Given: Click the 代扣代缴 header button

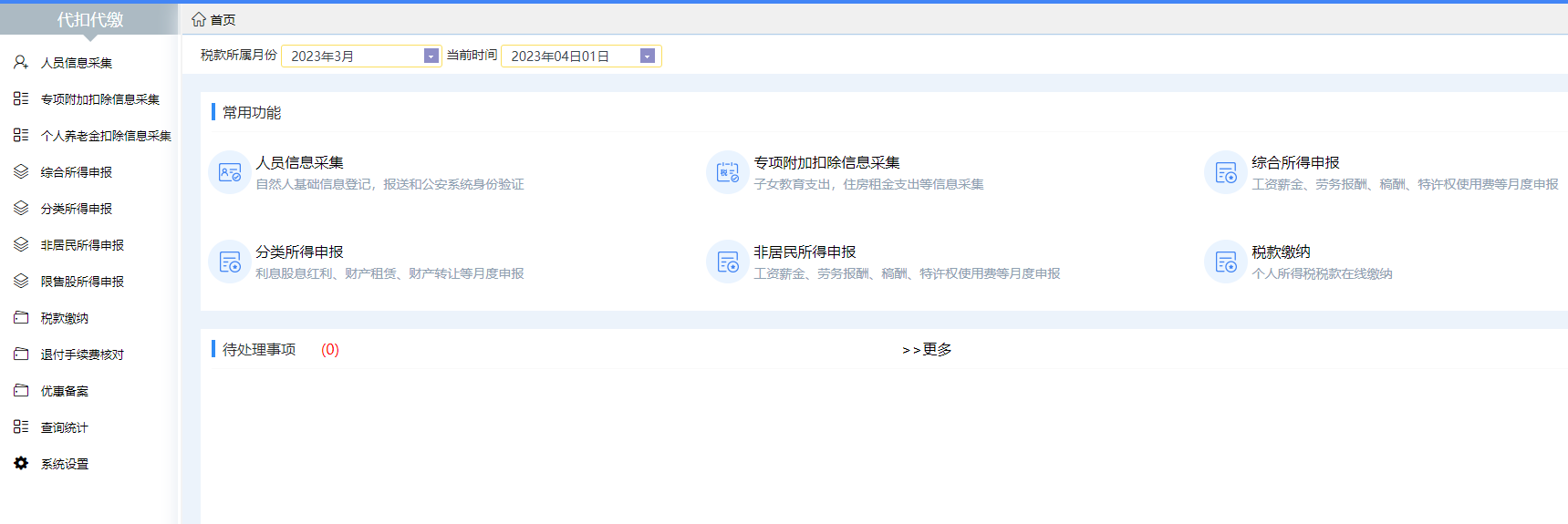Looking at the screenshot, I should [x=89, y=19].
